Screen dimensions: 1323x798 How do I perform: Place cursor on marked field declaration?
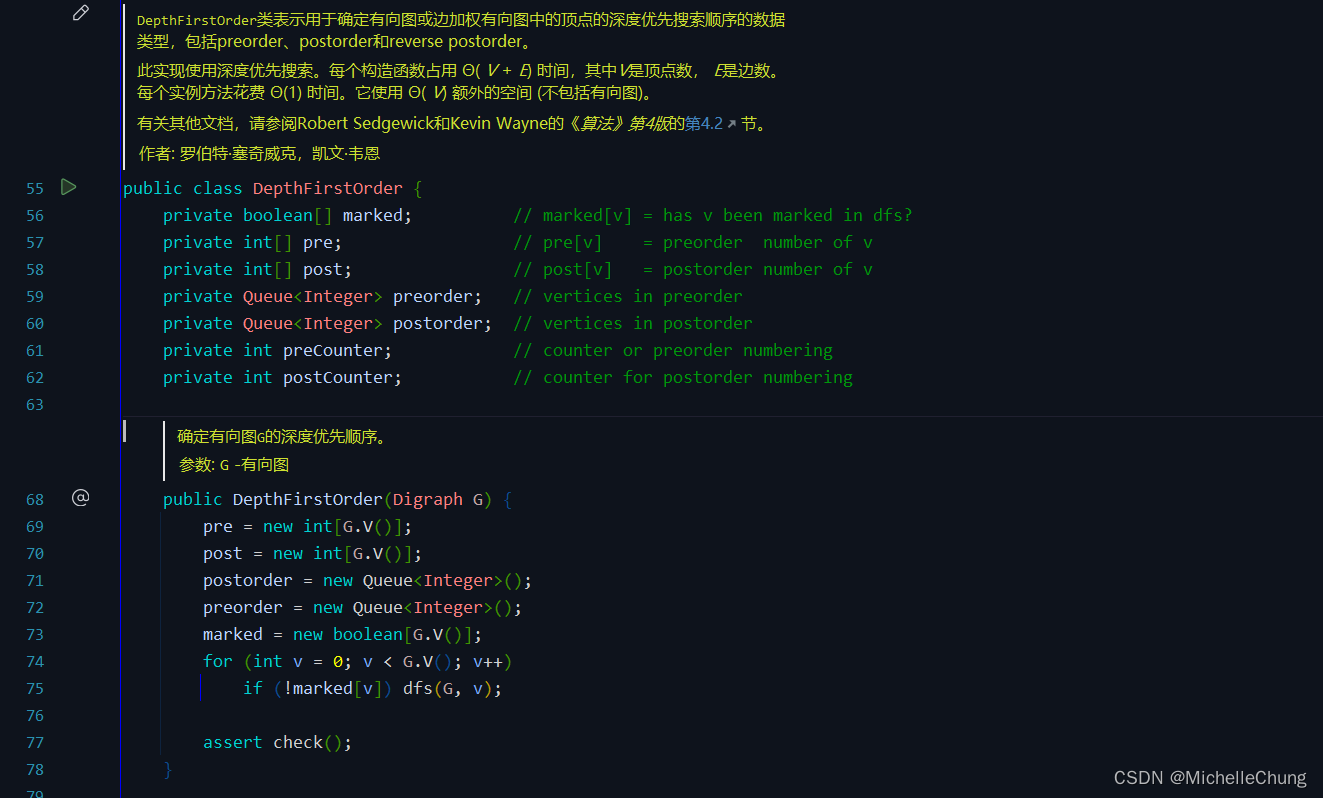(x=372, y=215)
